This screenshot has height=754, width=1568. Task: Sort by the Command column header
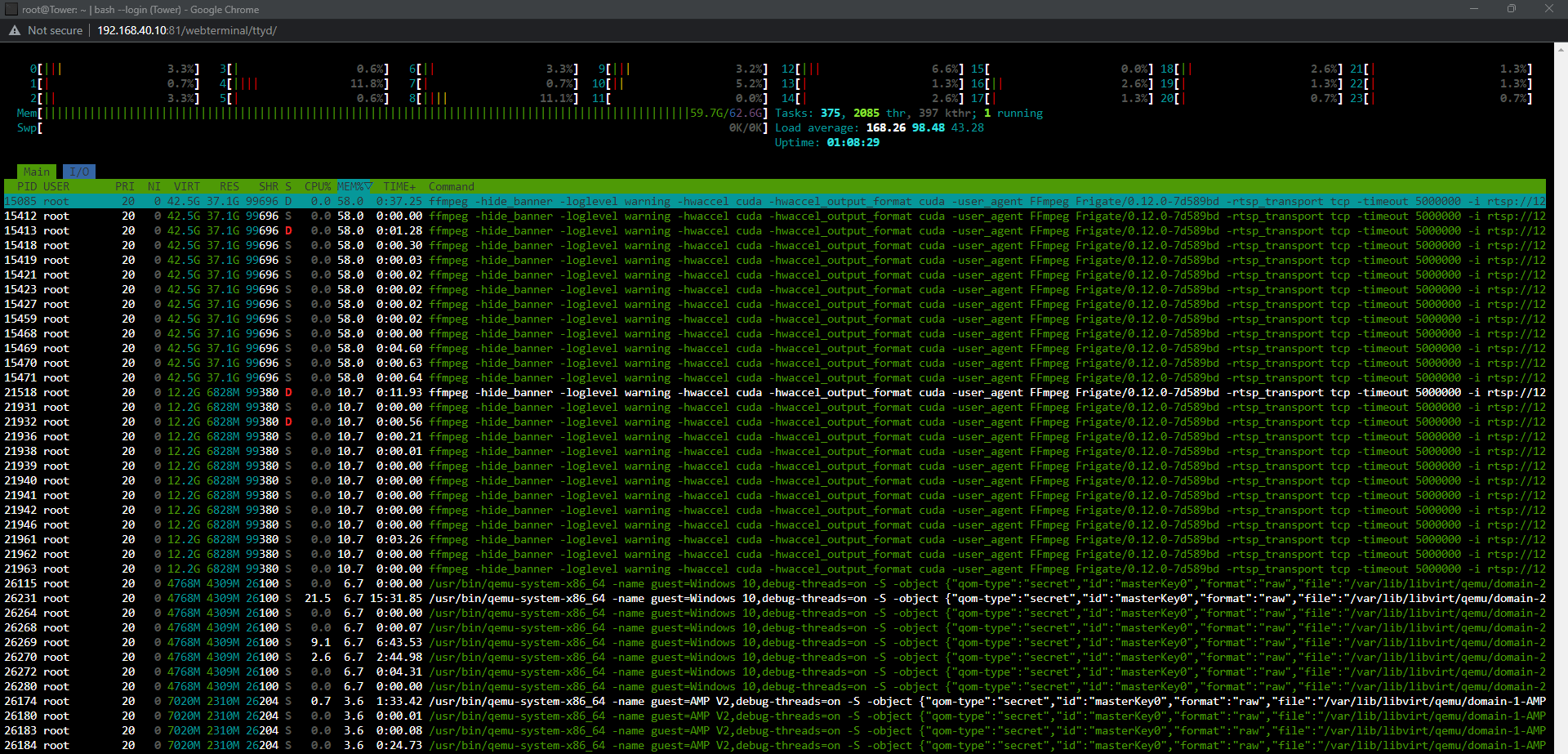point(450,186)
